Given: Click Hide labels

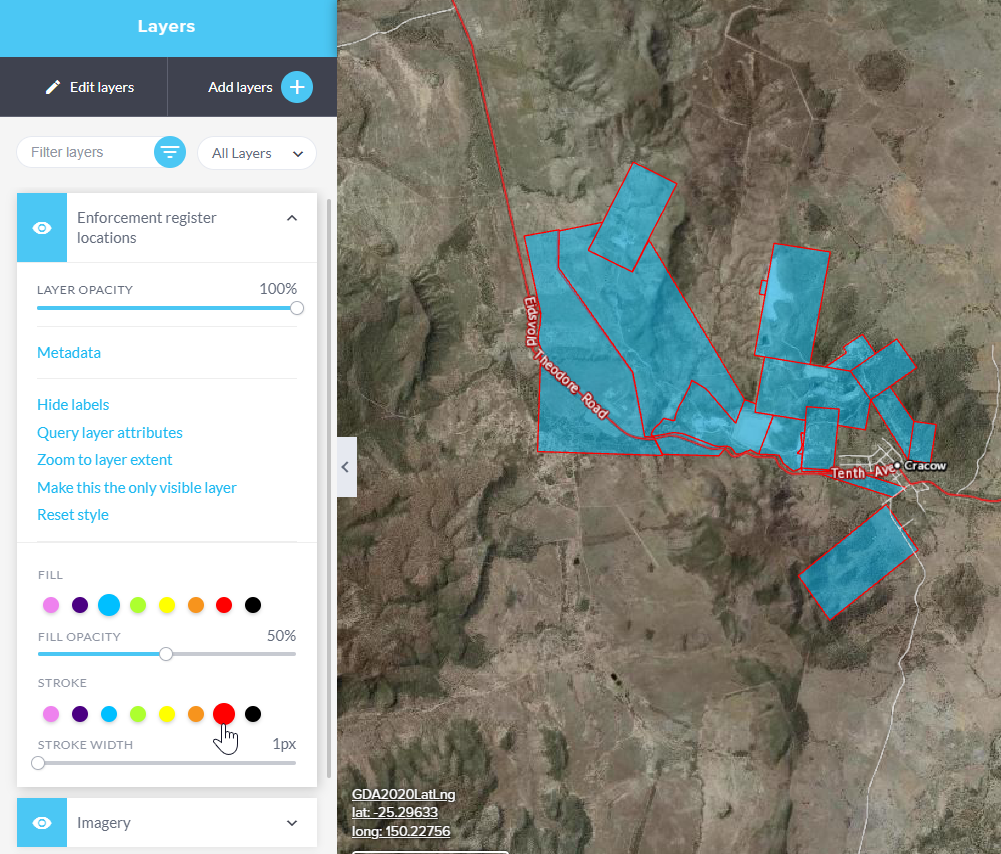Looking at the screenshot, I should pos(73,405).
